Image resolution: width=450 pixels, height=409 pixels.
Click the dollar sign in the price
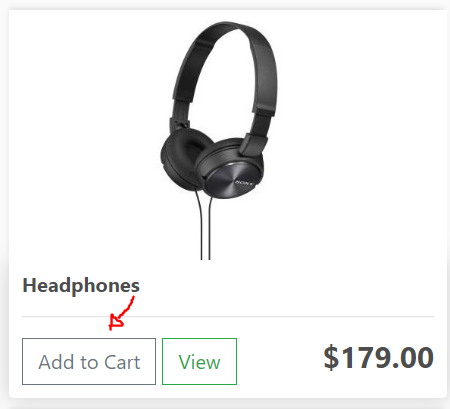click(331, 358)
